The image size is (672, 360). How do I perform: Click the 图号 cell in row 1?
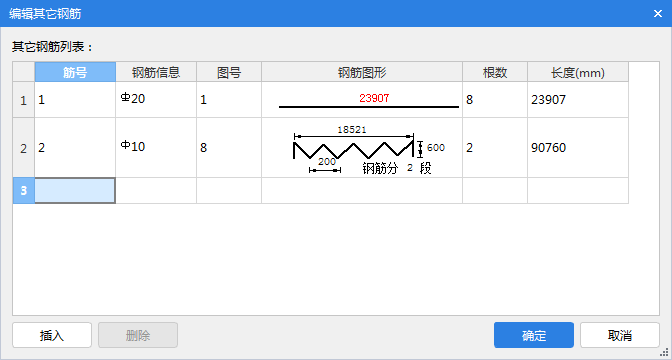(x=229, y=100)
